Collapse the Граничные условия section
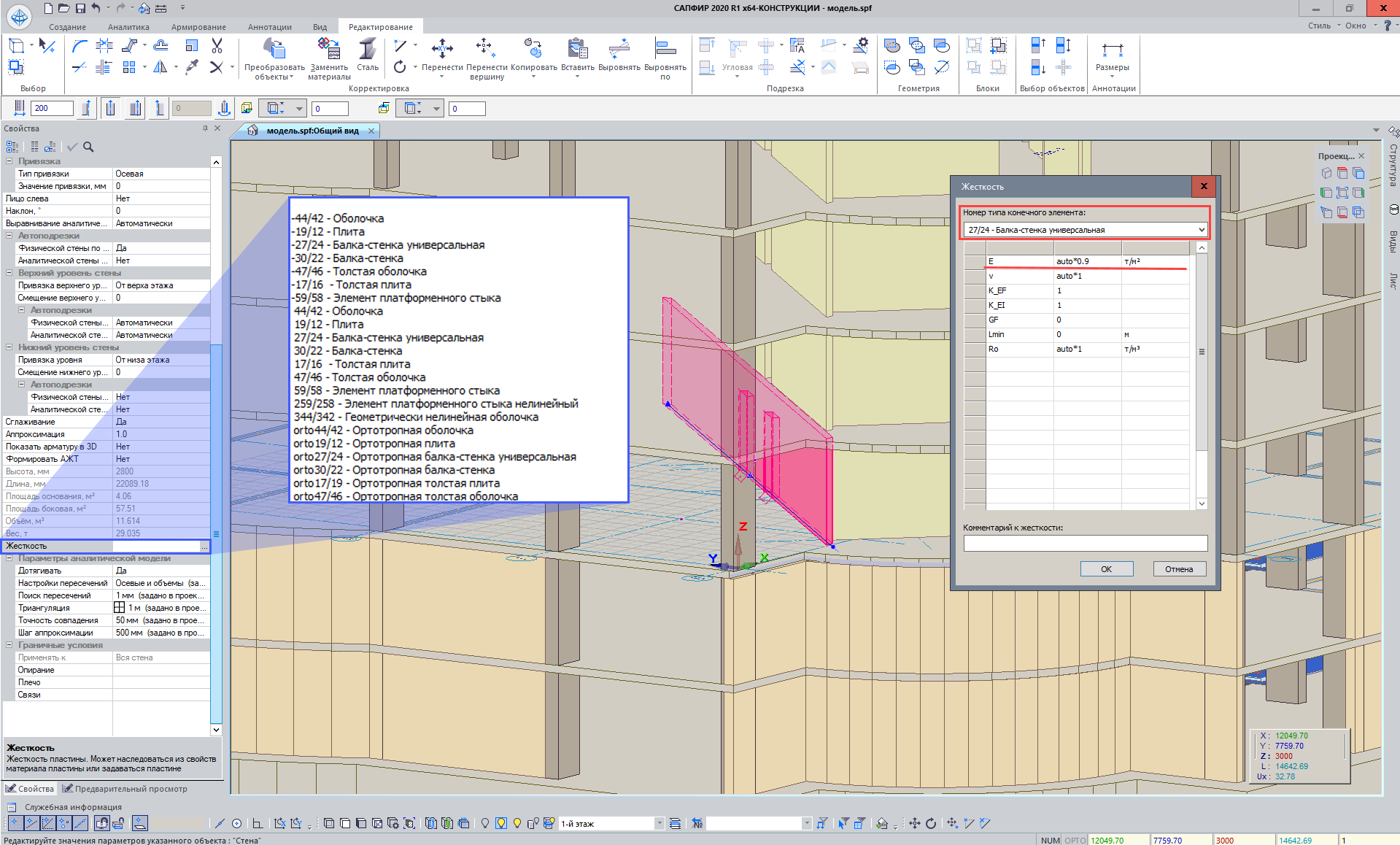The image size is (1400, 845). [x=9, y=645]
